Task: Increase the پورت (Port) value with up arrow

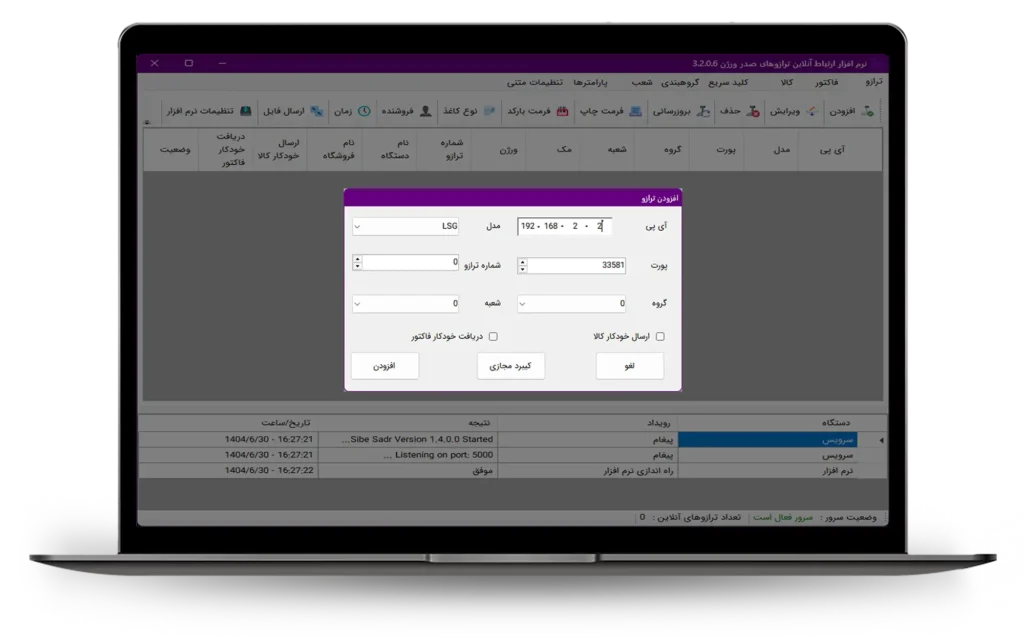Action: (x=523, y=261)
